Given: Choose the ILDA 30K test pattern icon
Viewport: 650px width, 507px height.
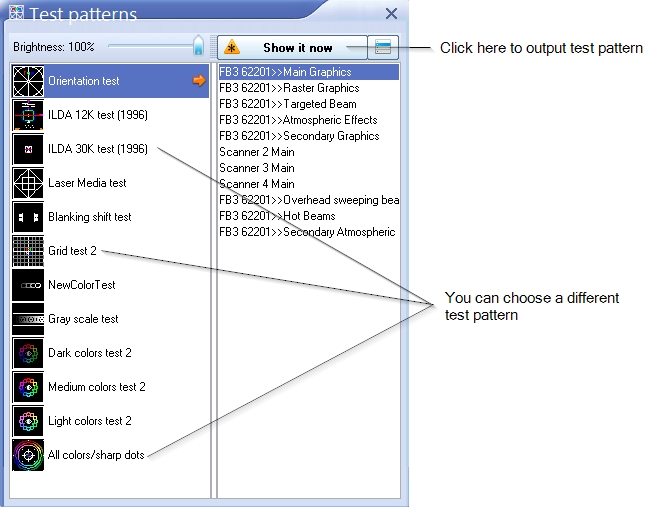Looking at the screenshot, I should (x=28, y=149).
